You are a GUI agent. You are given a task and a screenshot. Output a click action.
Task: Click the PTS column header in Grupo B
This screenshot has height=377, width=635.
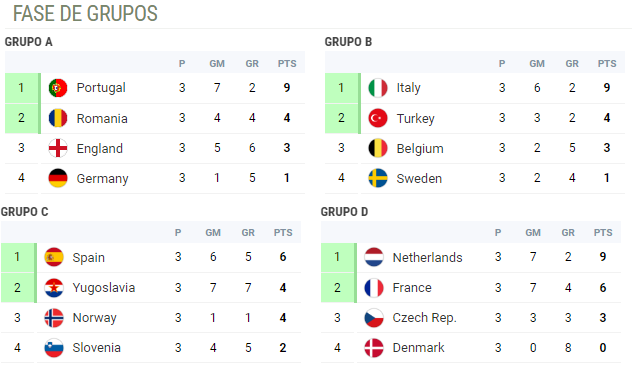(x=607, y=64)
